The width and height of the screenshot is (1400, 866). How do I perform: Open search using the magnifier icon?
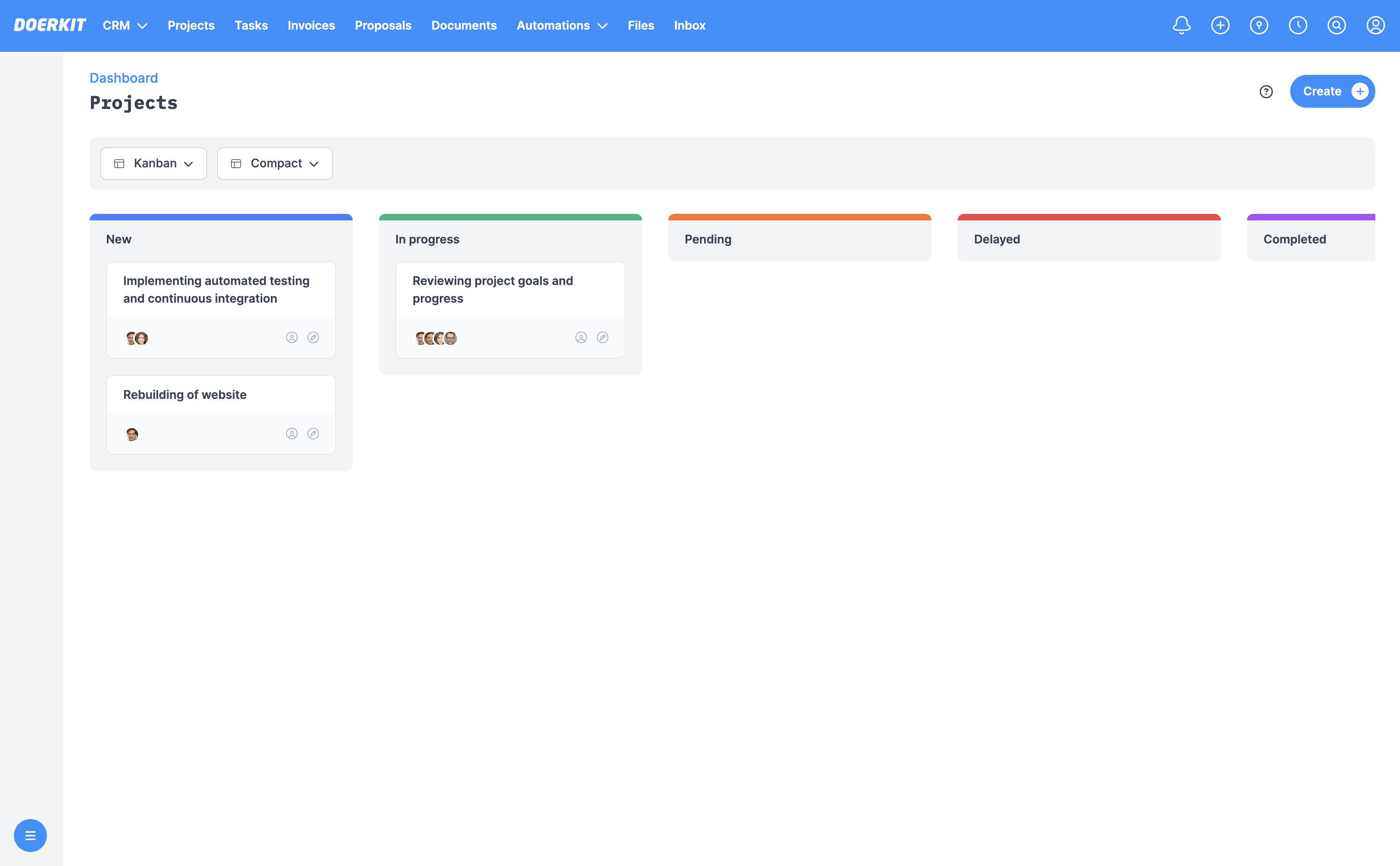pos(1336,25)
